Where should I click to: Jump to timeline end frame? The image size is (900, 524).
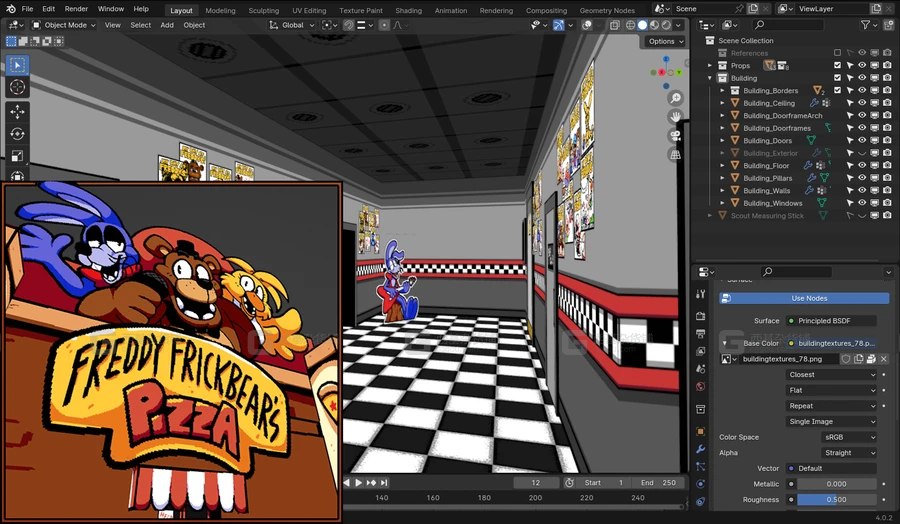click(385, 483)
